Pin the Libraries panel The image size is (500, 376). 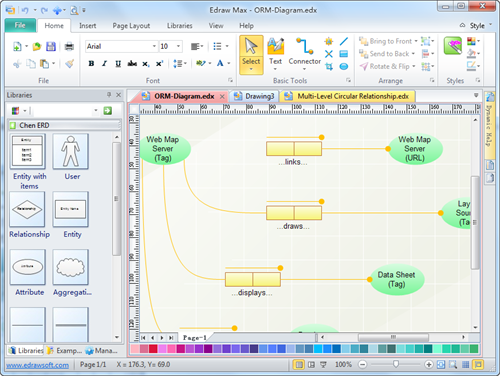tap(109, 95)
